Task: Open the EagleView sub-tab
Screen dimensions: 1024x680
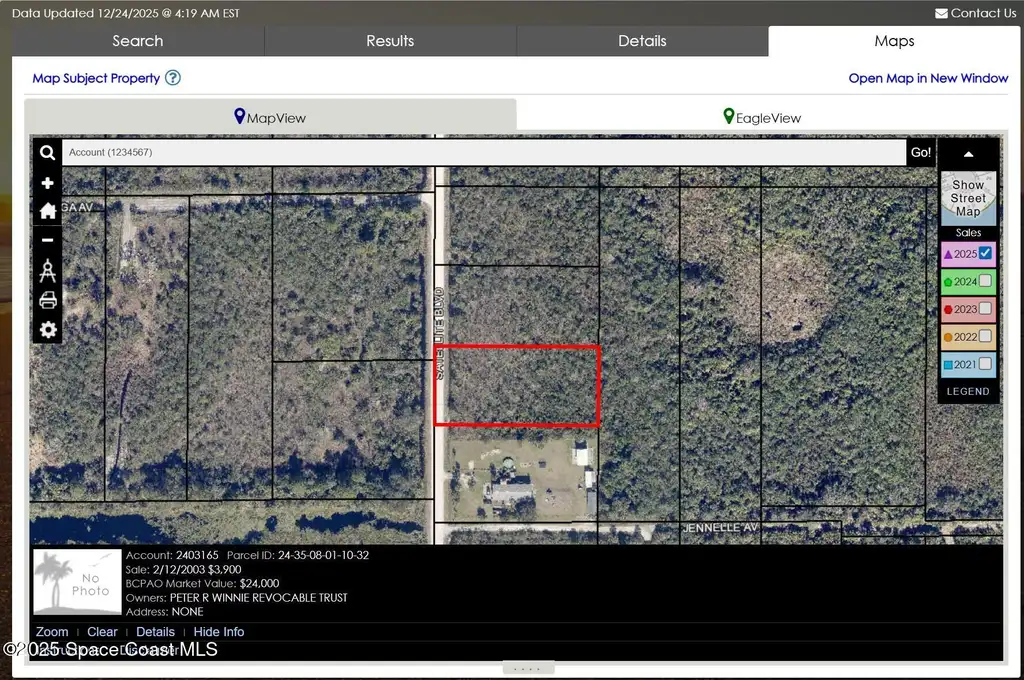Action: (x=762, y=116)
